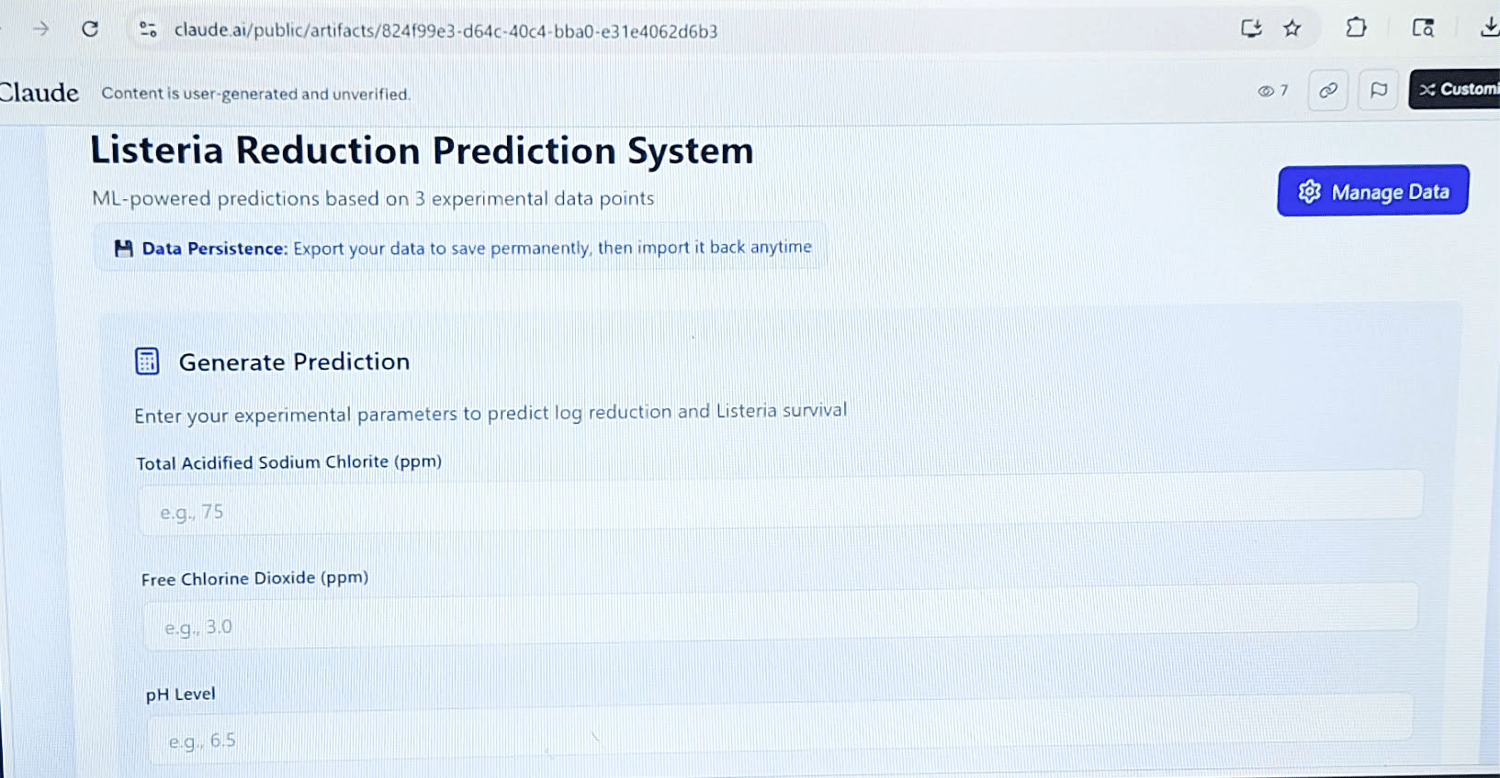
Task: Click the install app icon in address bar
Action: (1250, 28)
